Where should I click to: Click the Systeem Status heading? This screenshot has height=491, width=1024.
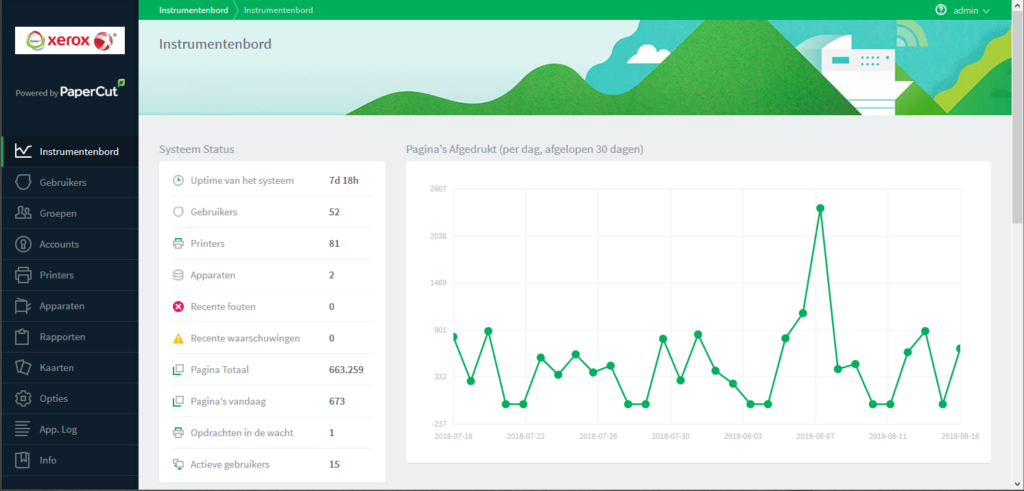click(197, 149)
